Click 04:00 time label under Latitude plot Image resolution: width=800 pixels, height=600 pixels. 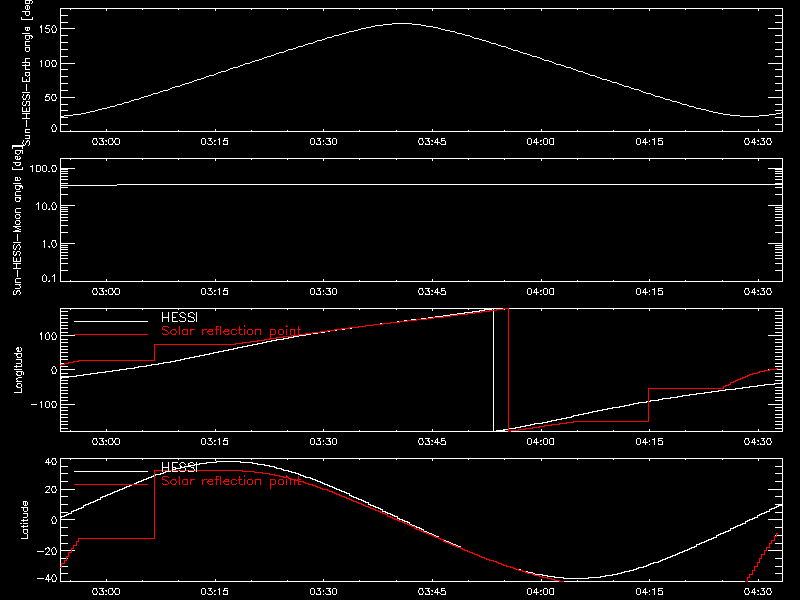(x=541, y=591)
